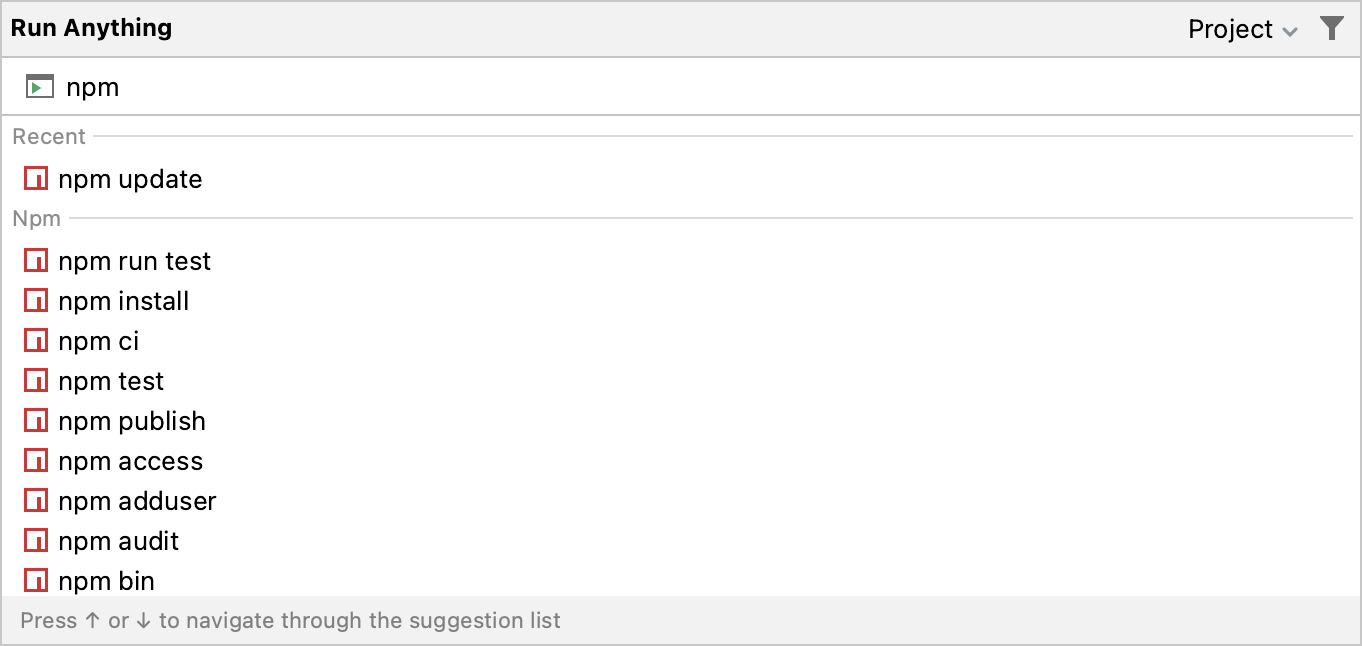Open the filter options icon
This screenshot has height=646, width=1362.
pos(1333,28)
